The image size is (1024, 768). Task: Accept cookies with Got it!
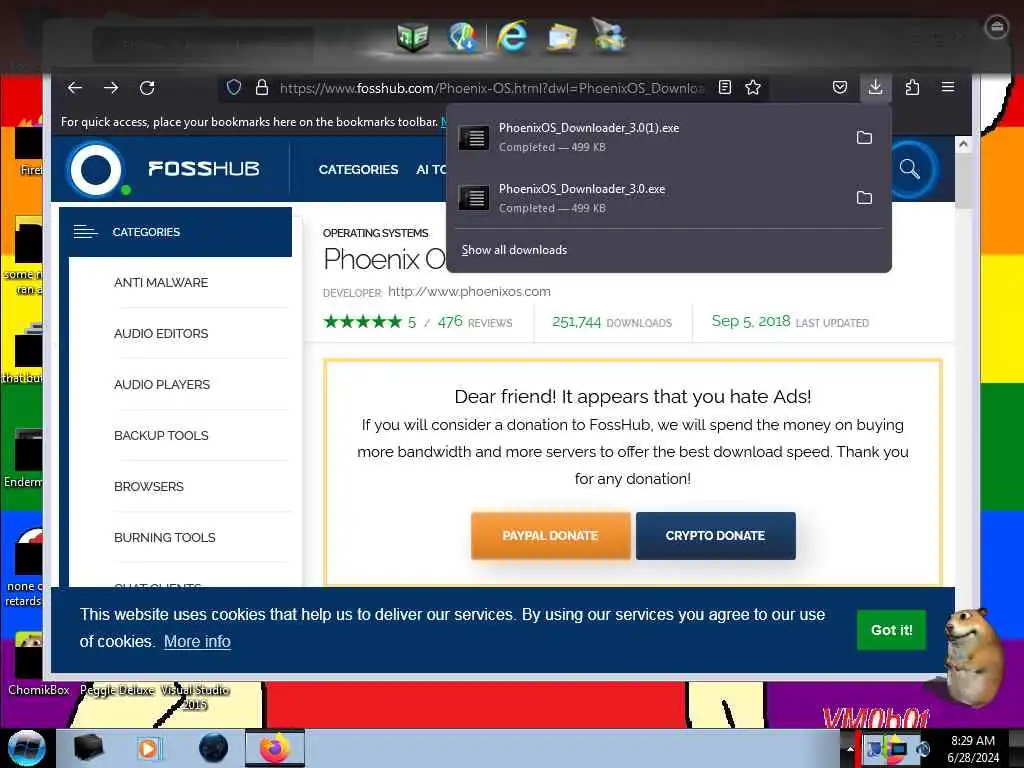(x=891, y=630)
